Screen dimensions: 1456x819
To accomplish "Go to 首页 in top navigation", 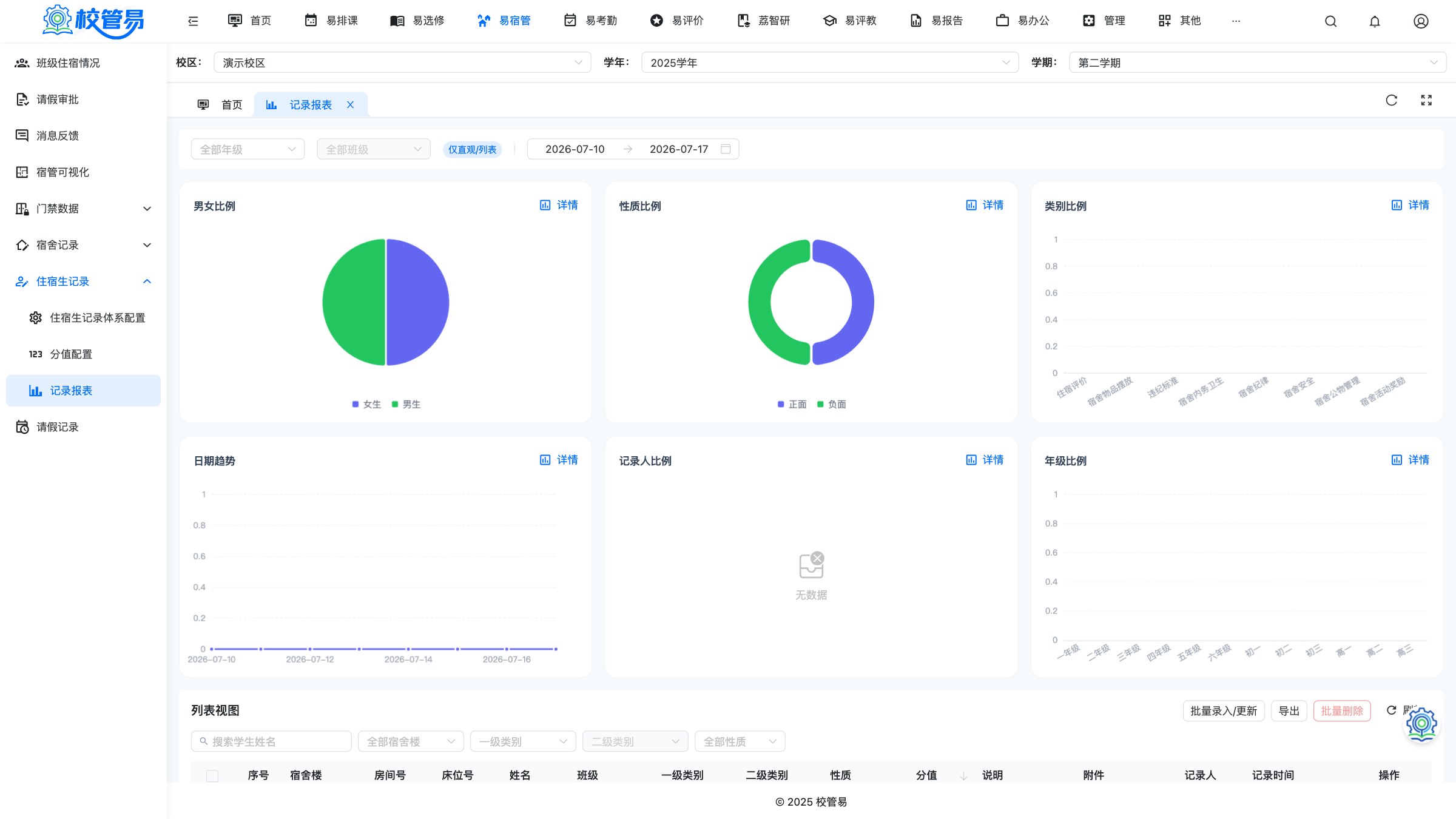I will (x=249, y=21).
